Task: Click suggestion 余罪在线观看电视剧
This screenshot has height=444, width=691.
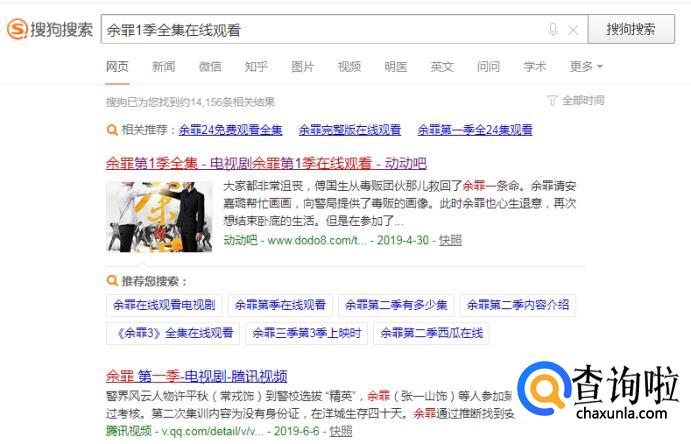Action: point(164,305)
